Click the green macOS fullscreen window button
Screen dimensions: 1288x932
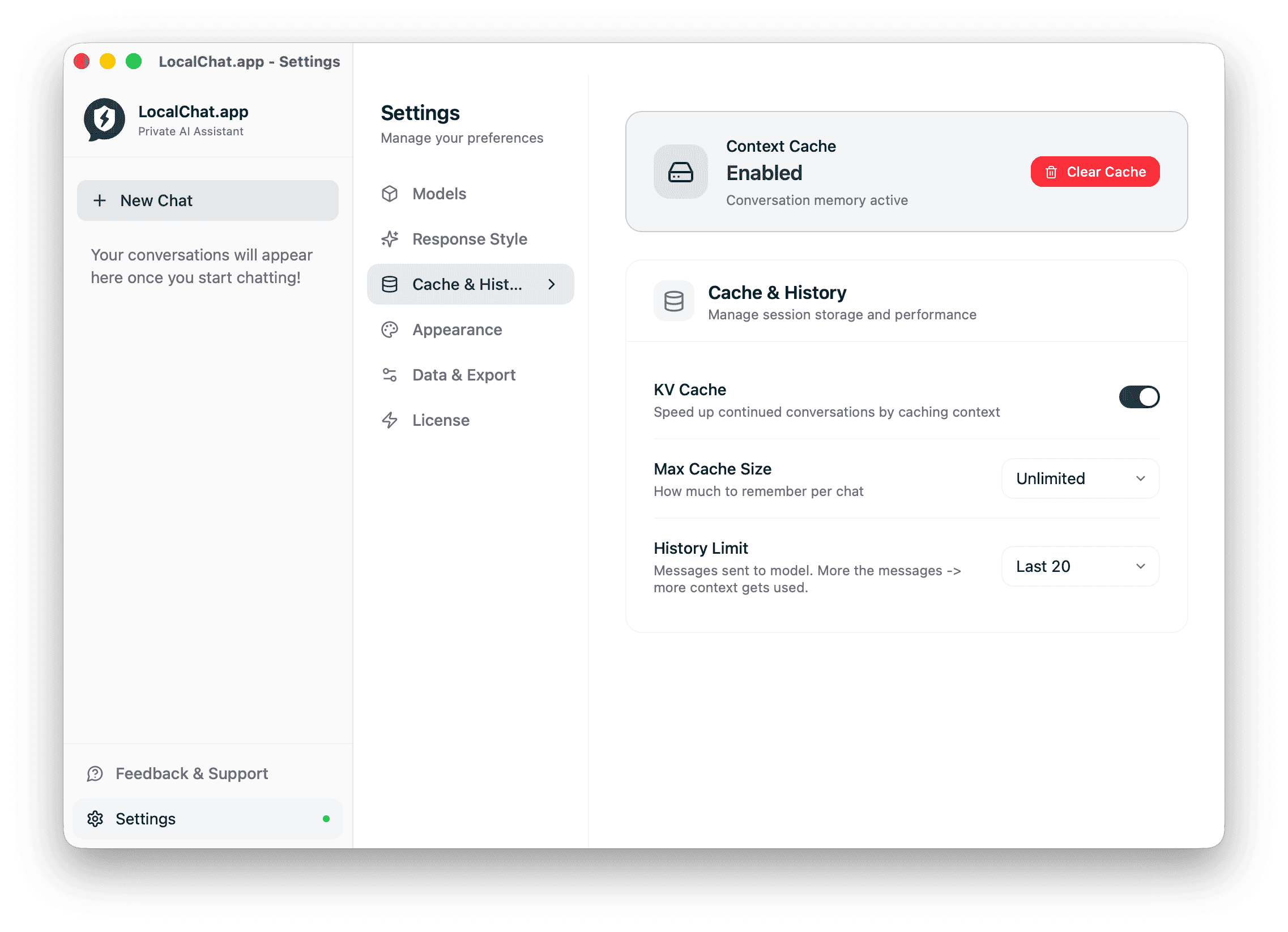coord(134,61)
